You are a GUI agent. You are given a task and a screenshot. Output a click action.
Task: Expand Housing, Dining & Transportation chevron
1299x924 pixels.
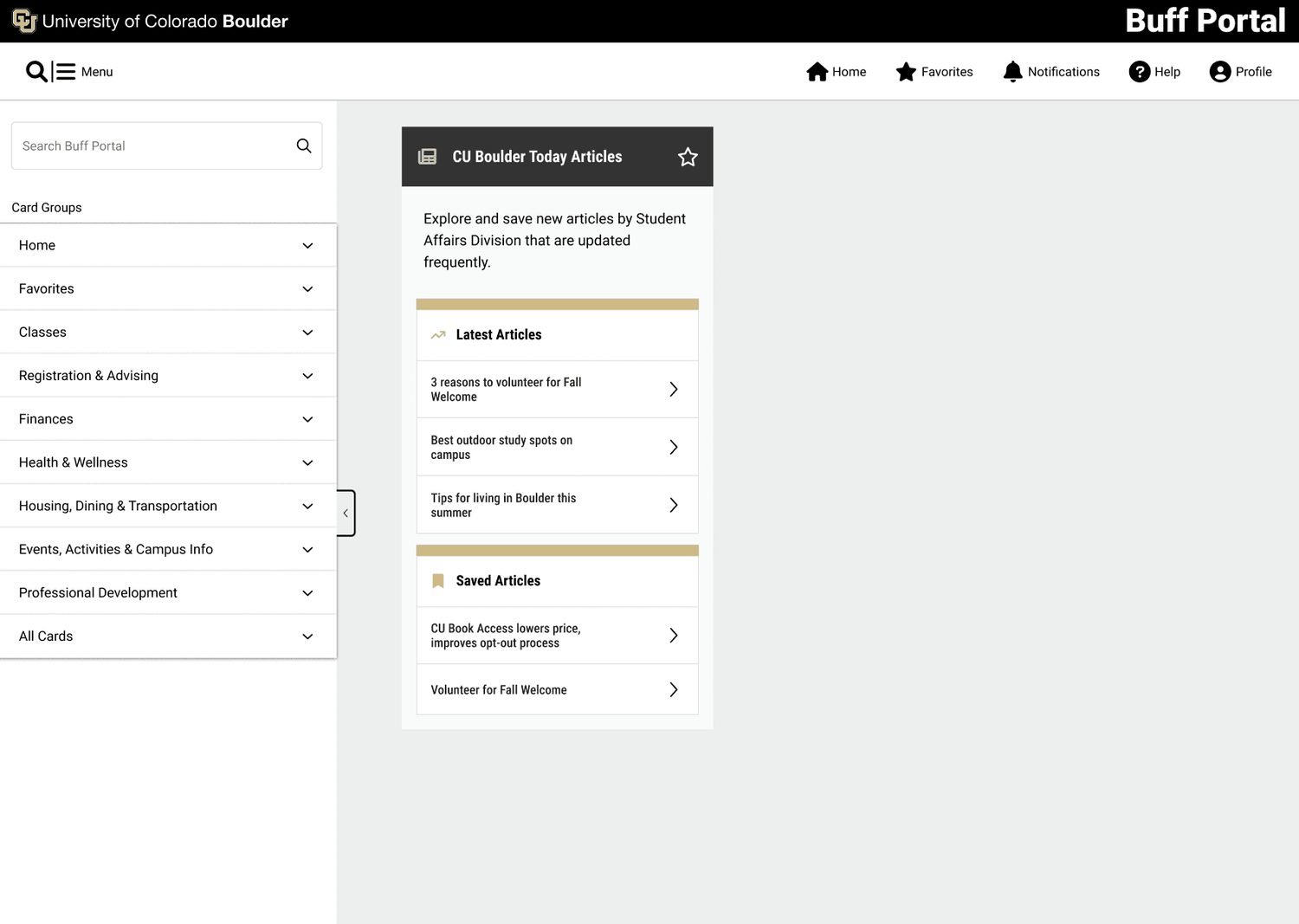[x=307, y=506]
